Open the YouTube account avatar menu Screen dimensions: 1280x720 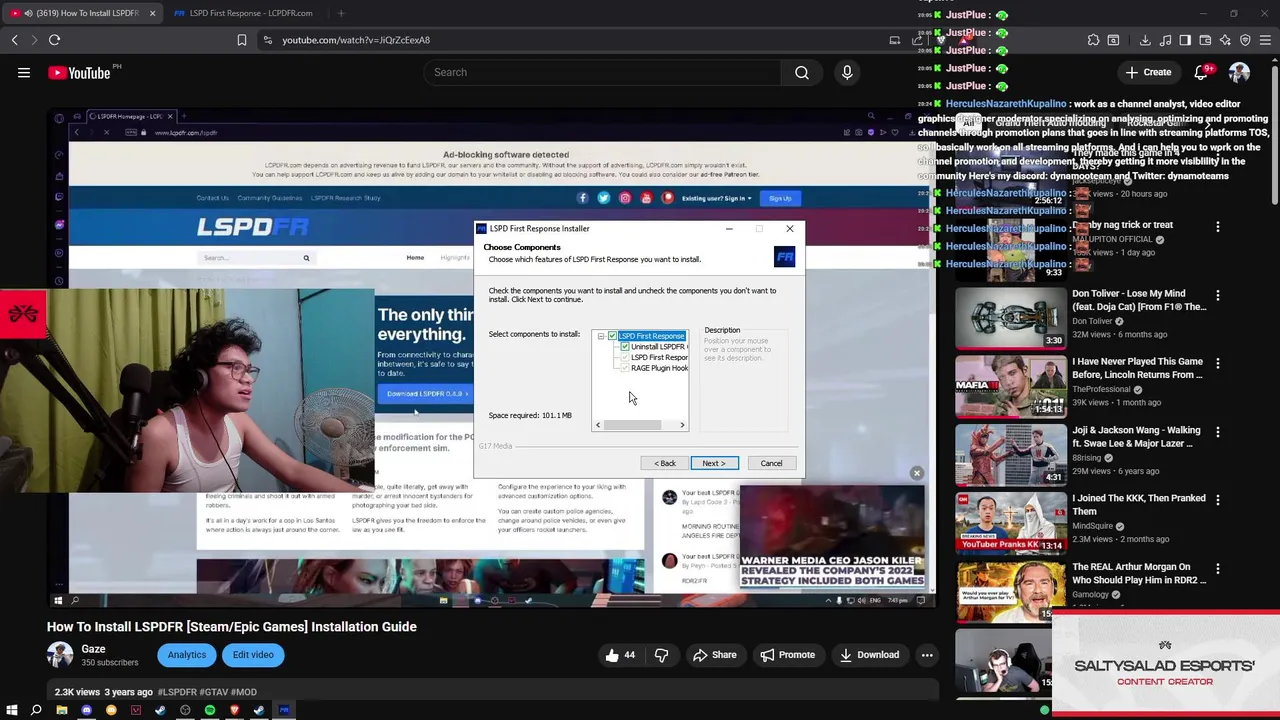point(1239,72)
